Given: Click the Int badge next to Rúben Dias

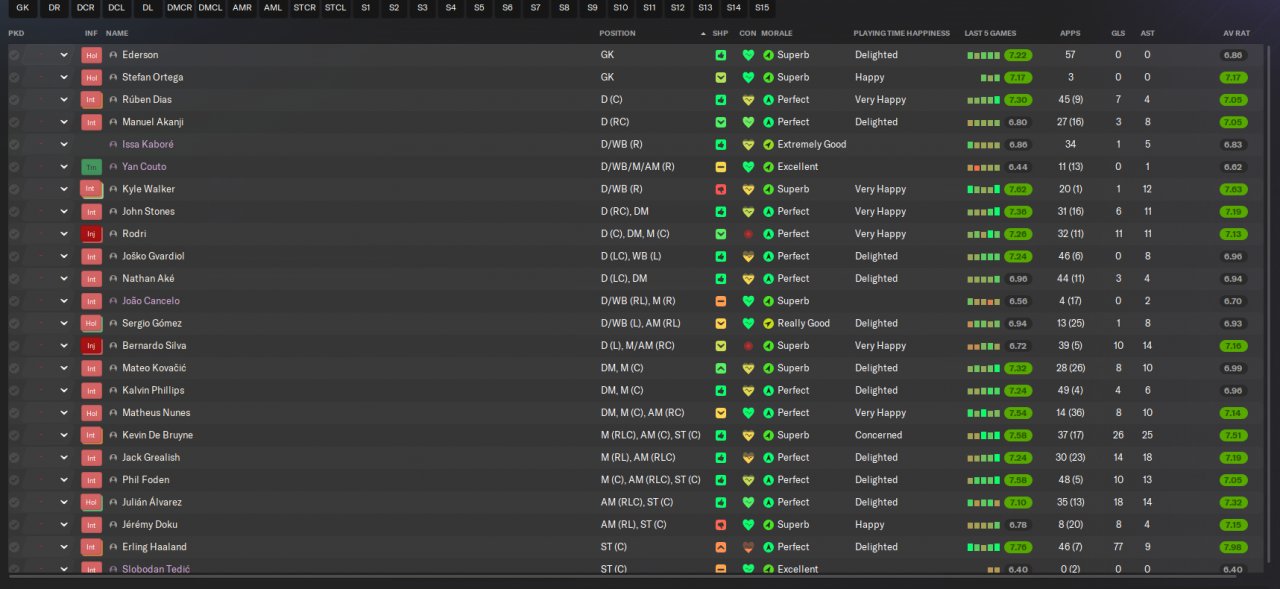Looking at the screenshot, I should pyautogui.click(x=92, y=100).
